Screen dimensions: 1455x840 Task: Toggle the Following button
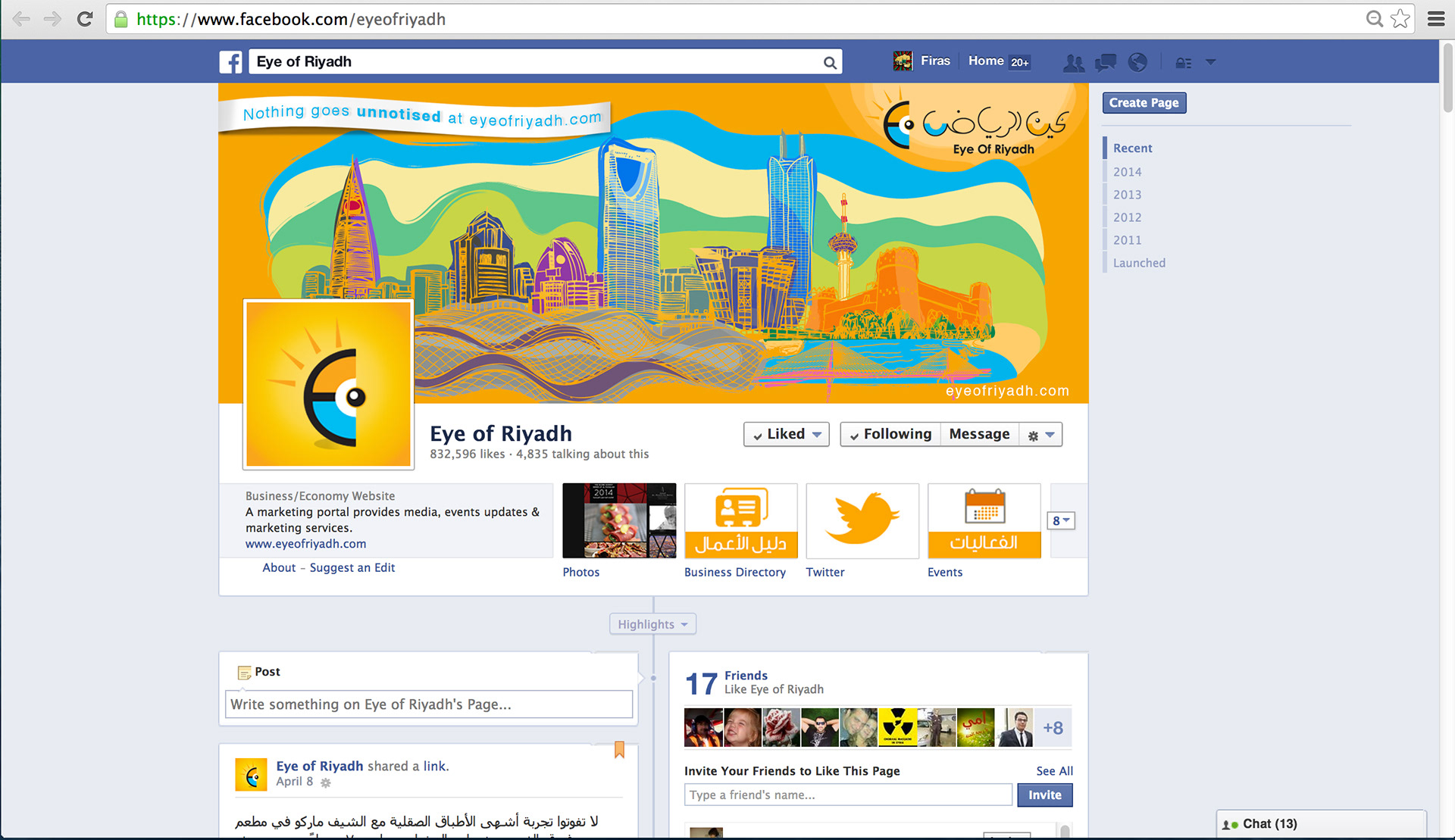[890, 434]
